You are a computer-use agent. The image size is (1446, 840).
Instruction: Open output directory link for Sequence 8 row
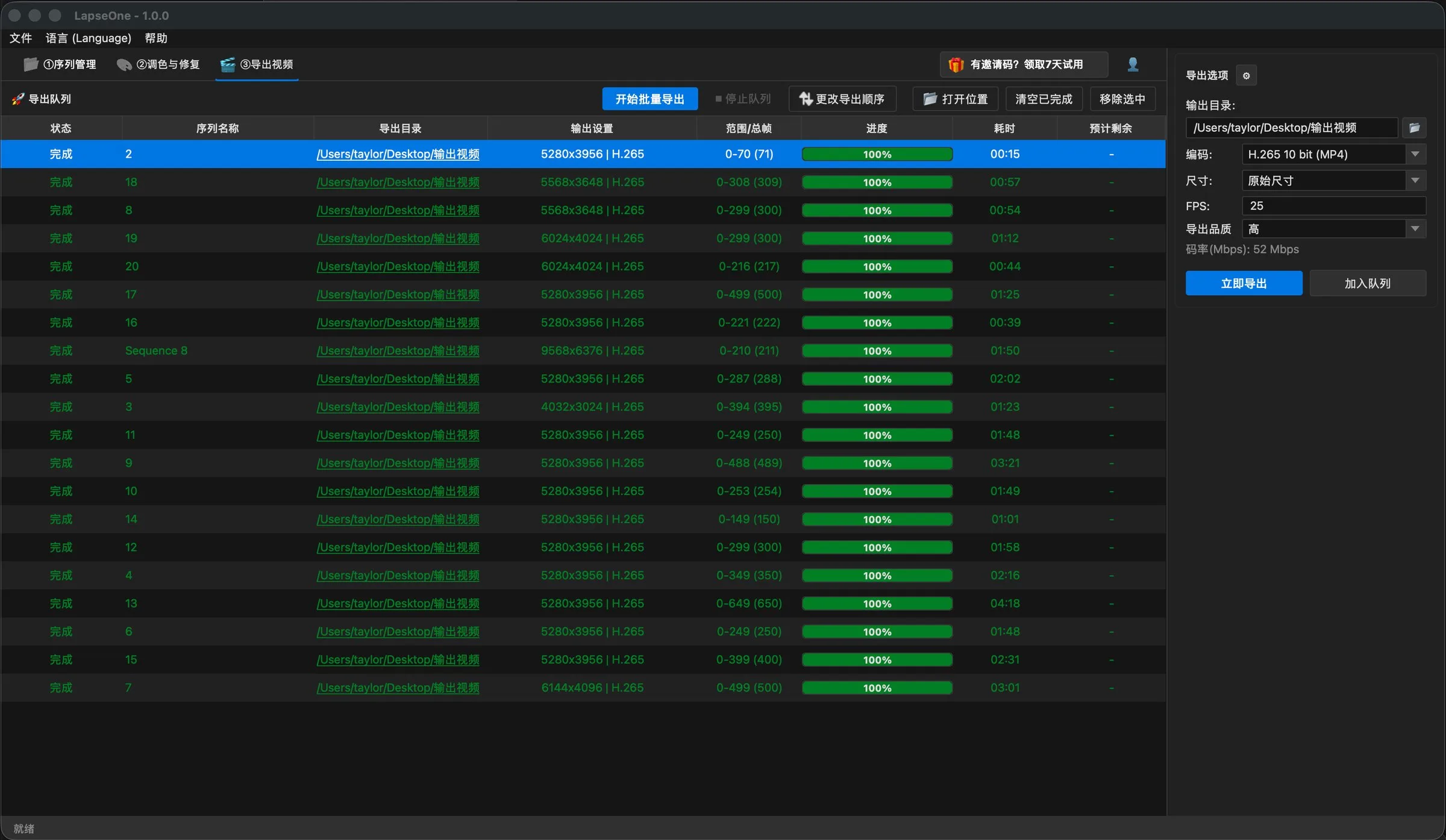(x=398, y=350)
